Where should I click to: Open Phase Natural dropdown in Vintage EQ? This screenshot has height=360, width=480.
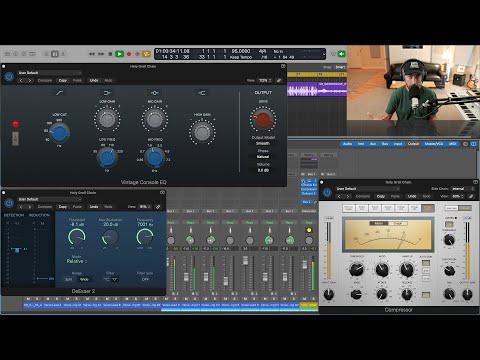pos(263,157)
